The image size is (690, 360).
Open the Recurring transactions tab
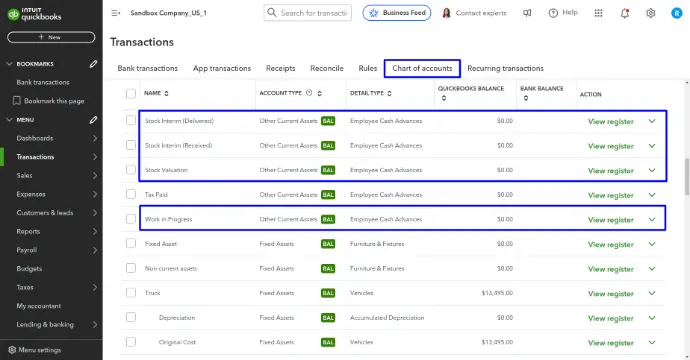[x=505, y=68]
